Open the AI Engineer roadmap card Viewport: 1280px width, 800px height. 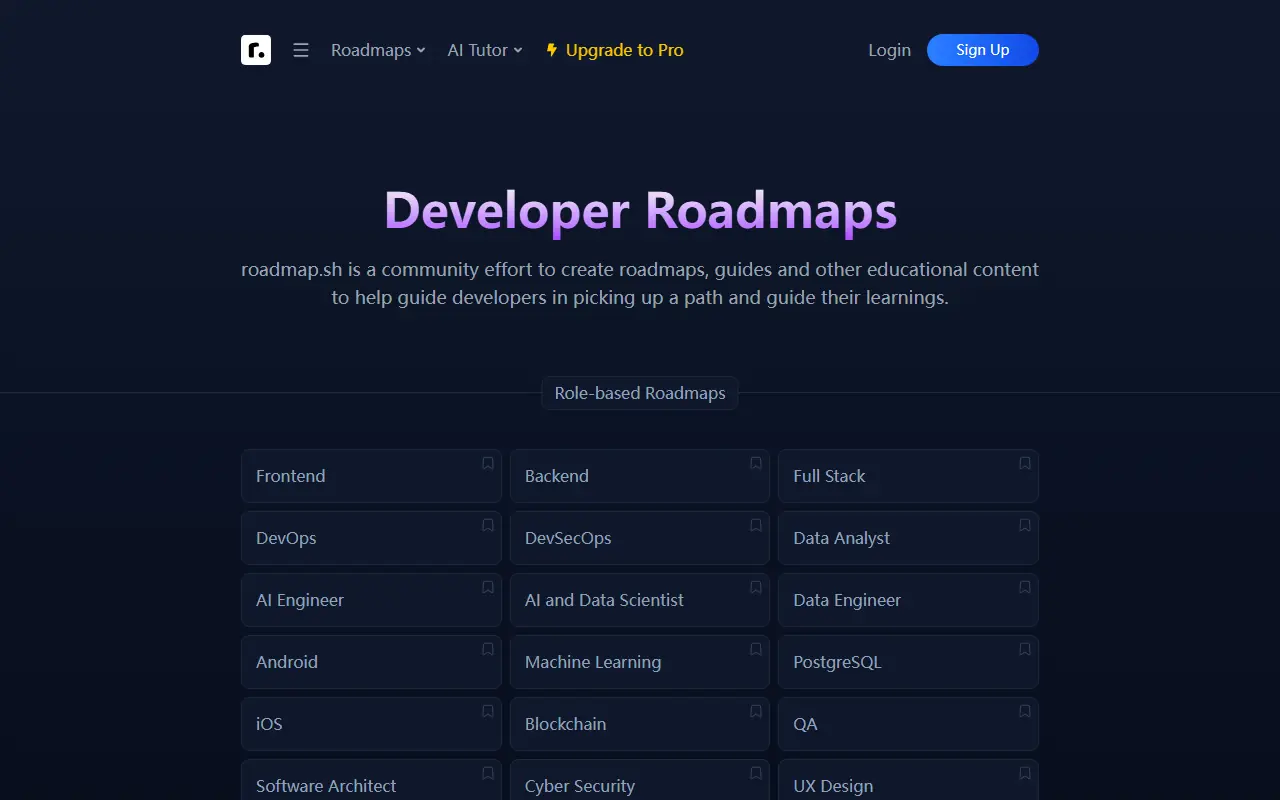371,600
